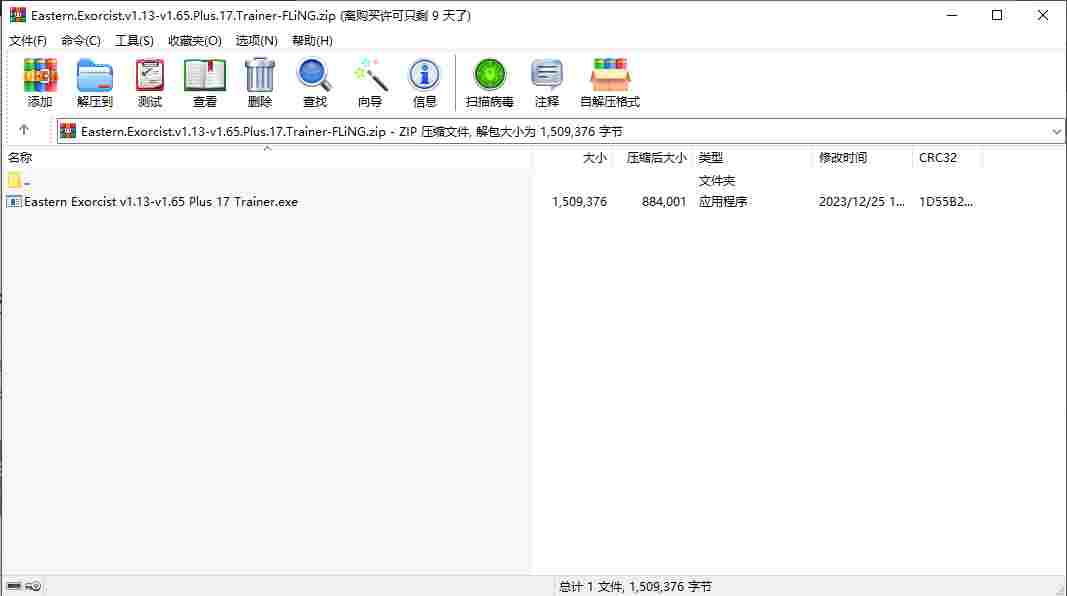Open the 帮助(H) menu

[312, 41]
